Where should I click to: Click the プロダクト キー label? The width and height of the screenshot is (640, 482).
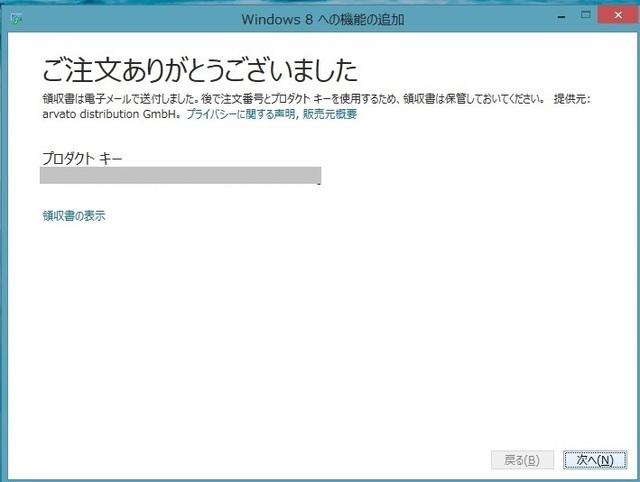[82, 158]
